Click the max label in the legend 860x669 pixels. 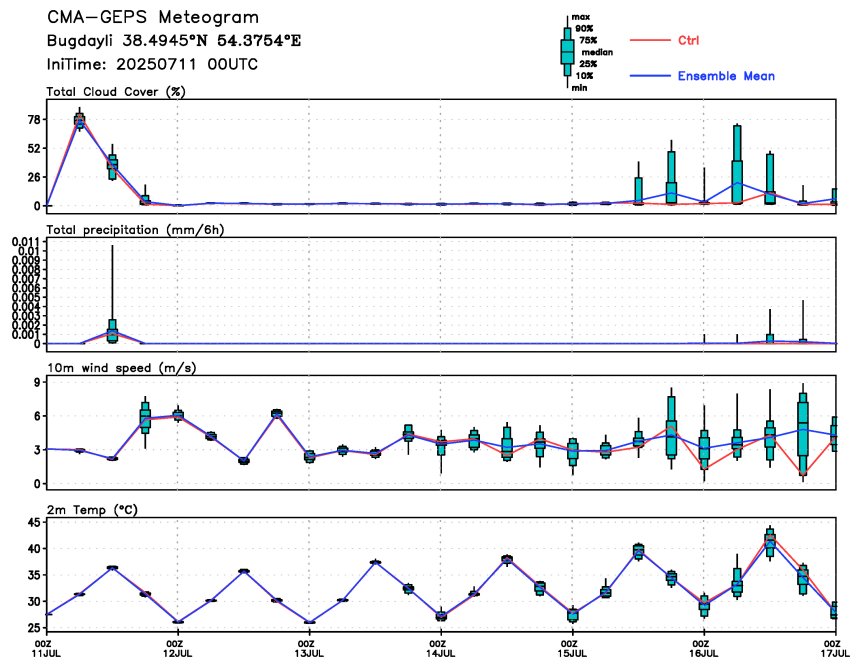pos(581,17)
